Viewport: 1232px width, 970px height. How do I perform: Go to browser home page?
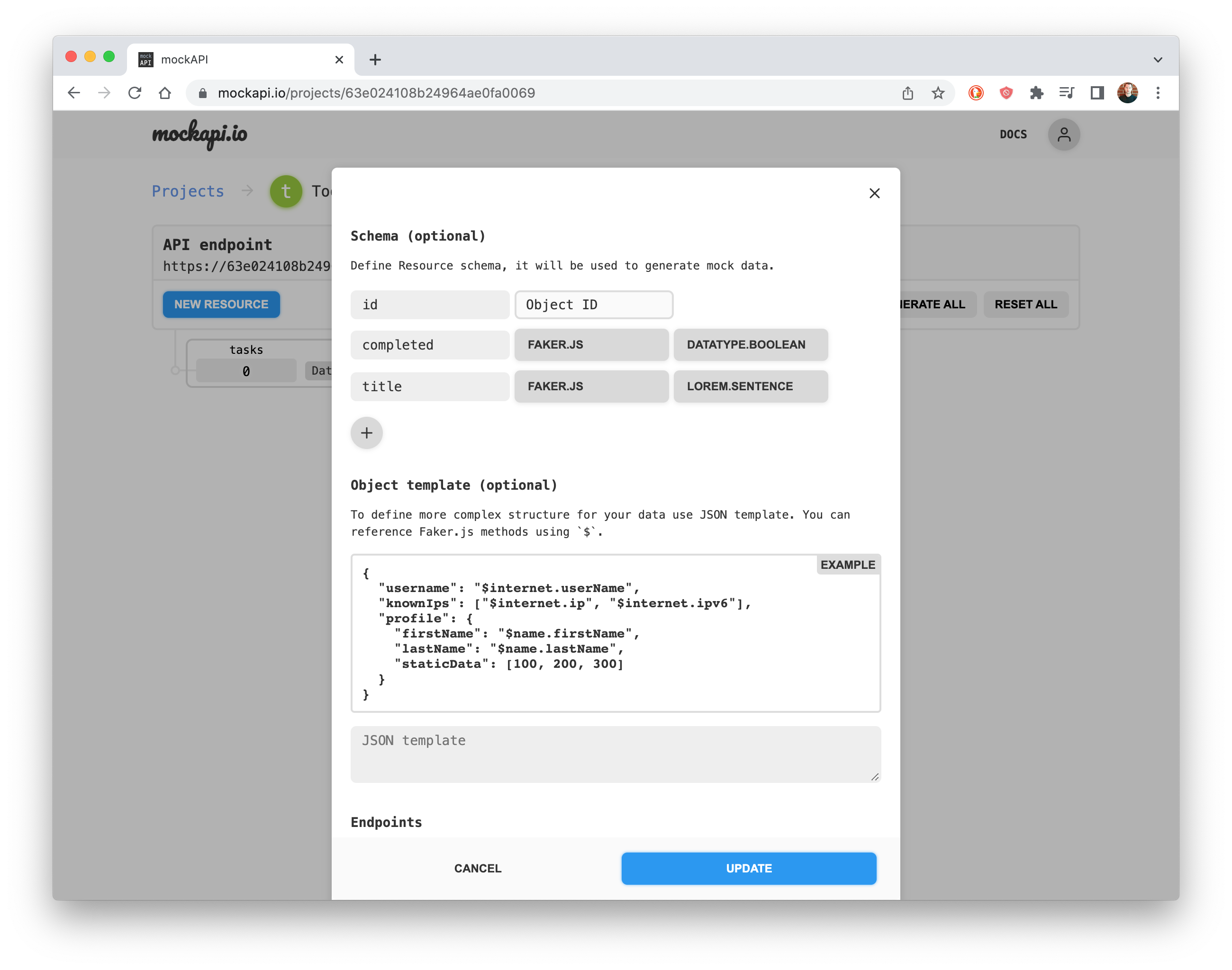165,92
